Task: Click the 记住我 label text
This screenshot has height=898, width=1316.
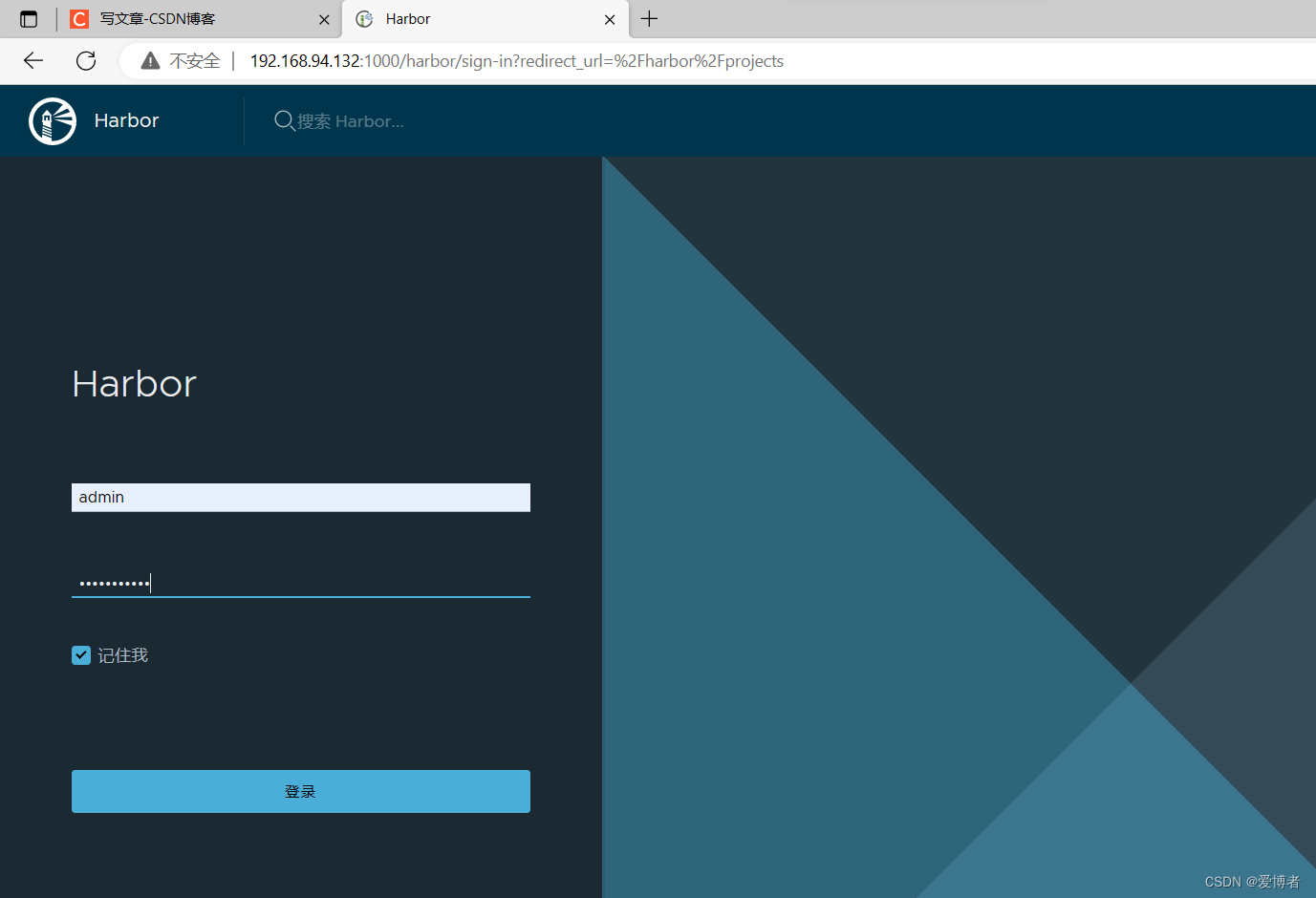Action: [123, 655]
